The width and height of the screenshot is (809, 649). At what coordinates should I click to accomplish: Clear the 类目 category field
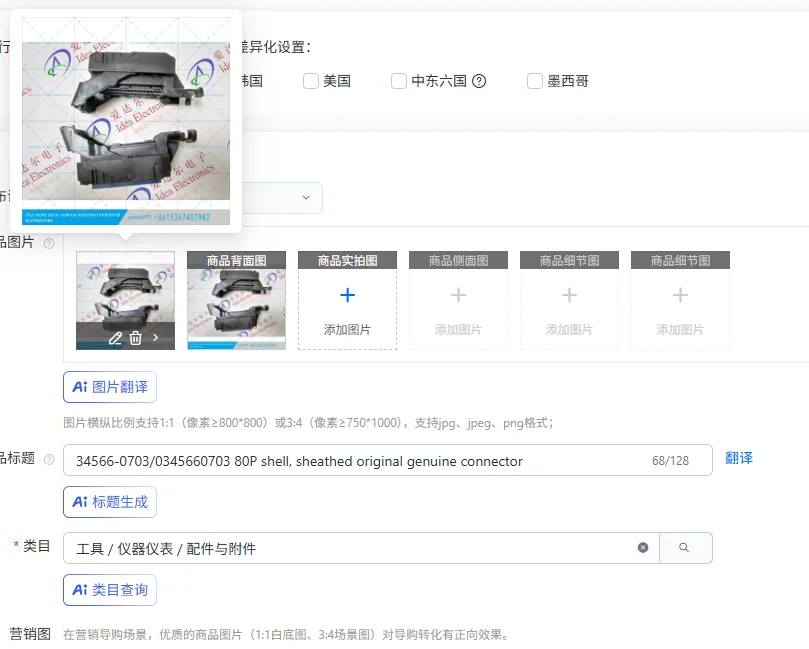pos(643,547)
